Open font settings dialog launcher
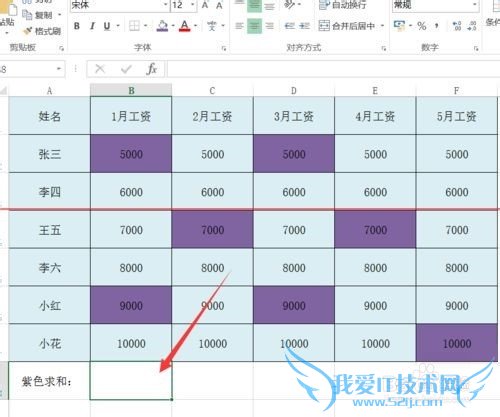 224,49
